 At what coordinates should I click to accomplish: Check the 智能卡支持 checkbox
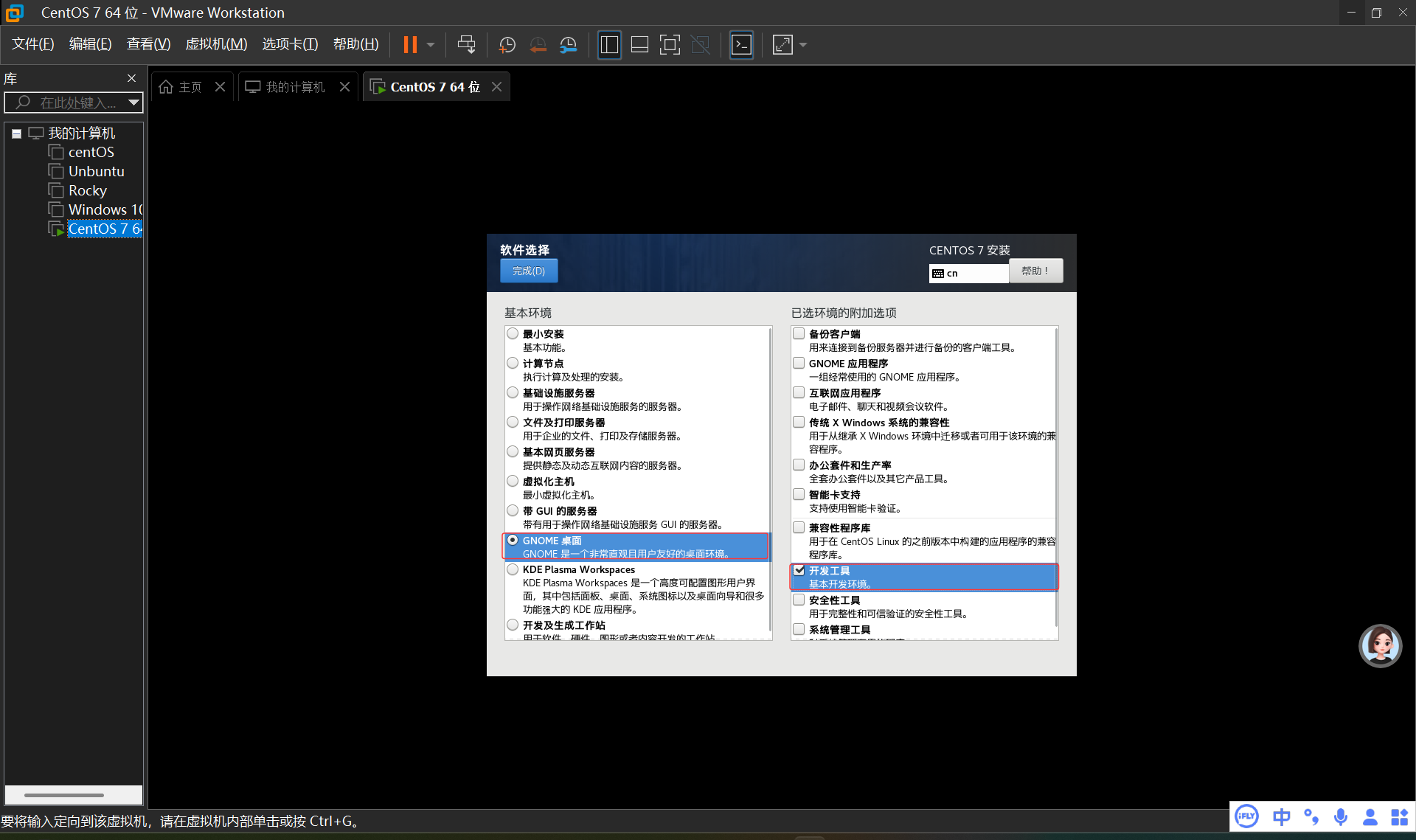tap(799, 495)
